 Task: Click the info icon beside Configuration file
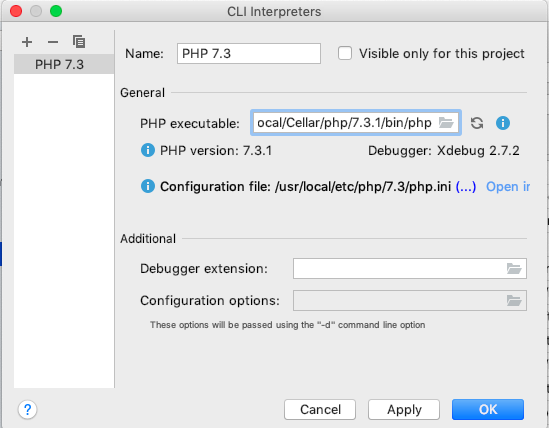pyautogui.click(x=148, y=186)
